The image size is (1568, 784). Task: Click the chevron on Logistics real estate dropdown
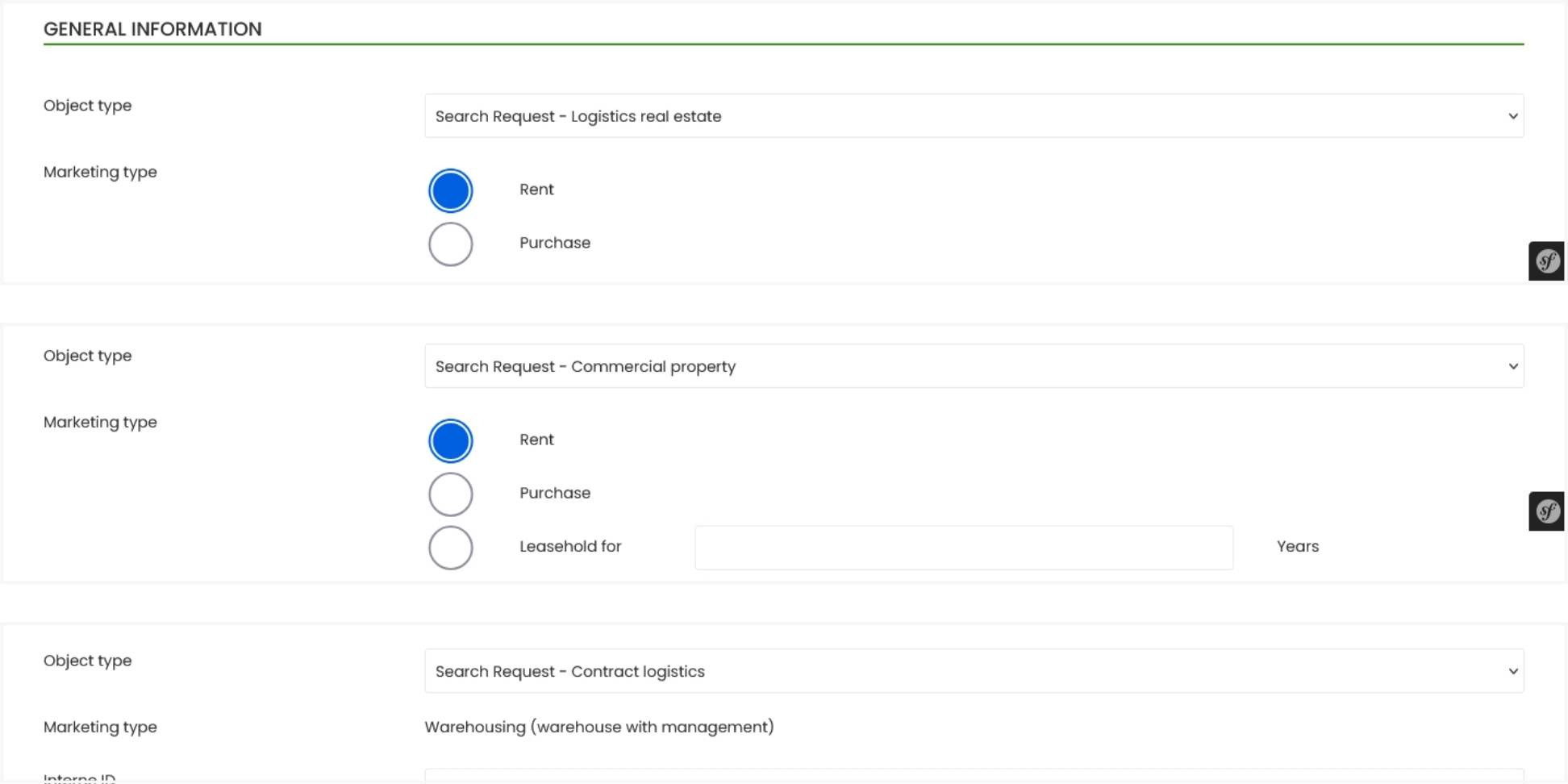pyautogui.click(x=1512, y=116)
